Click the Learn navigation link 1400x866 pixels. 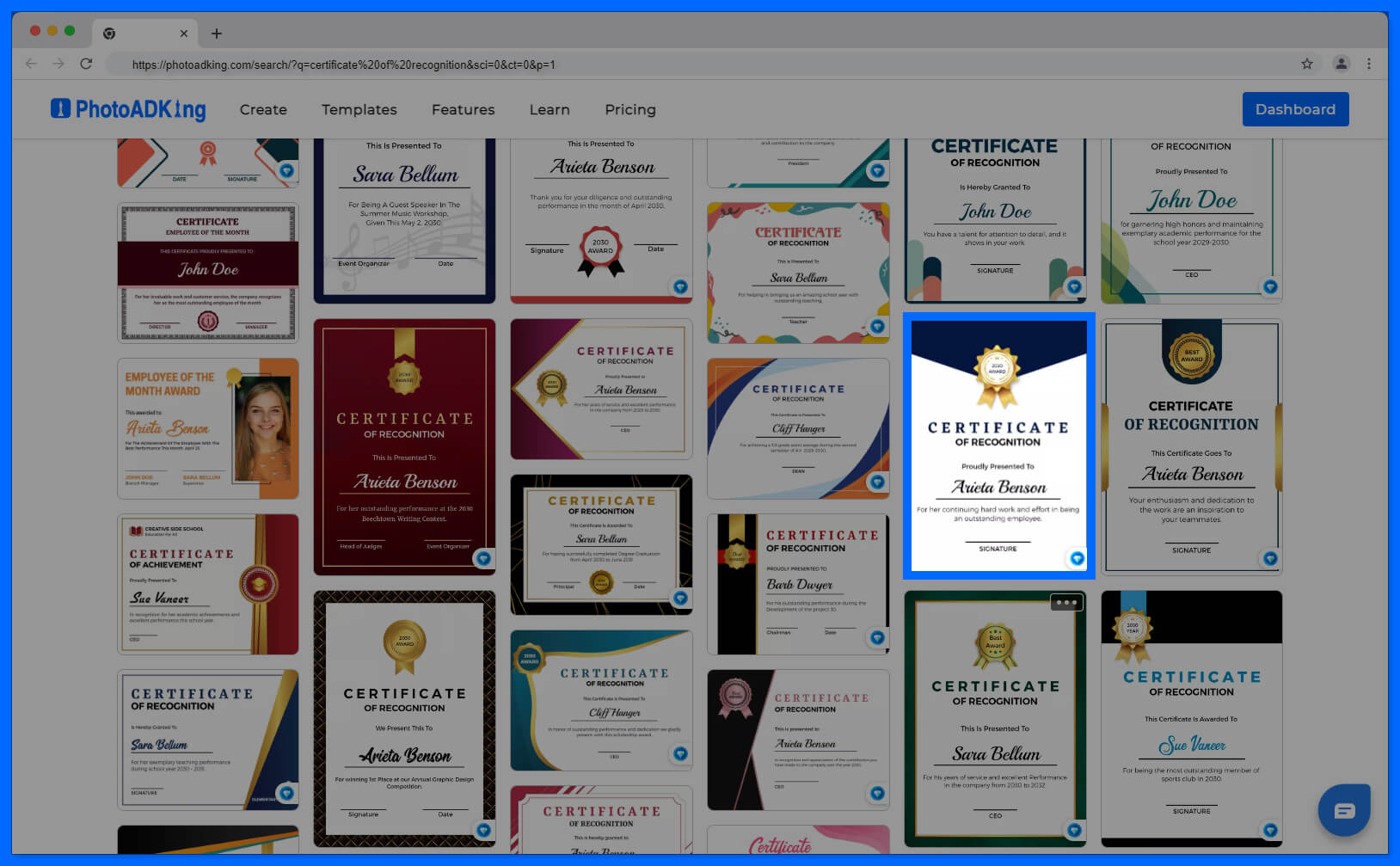(x=549, y=109)
